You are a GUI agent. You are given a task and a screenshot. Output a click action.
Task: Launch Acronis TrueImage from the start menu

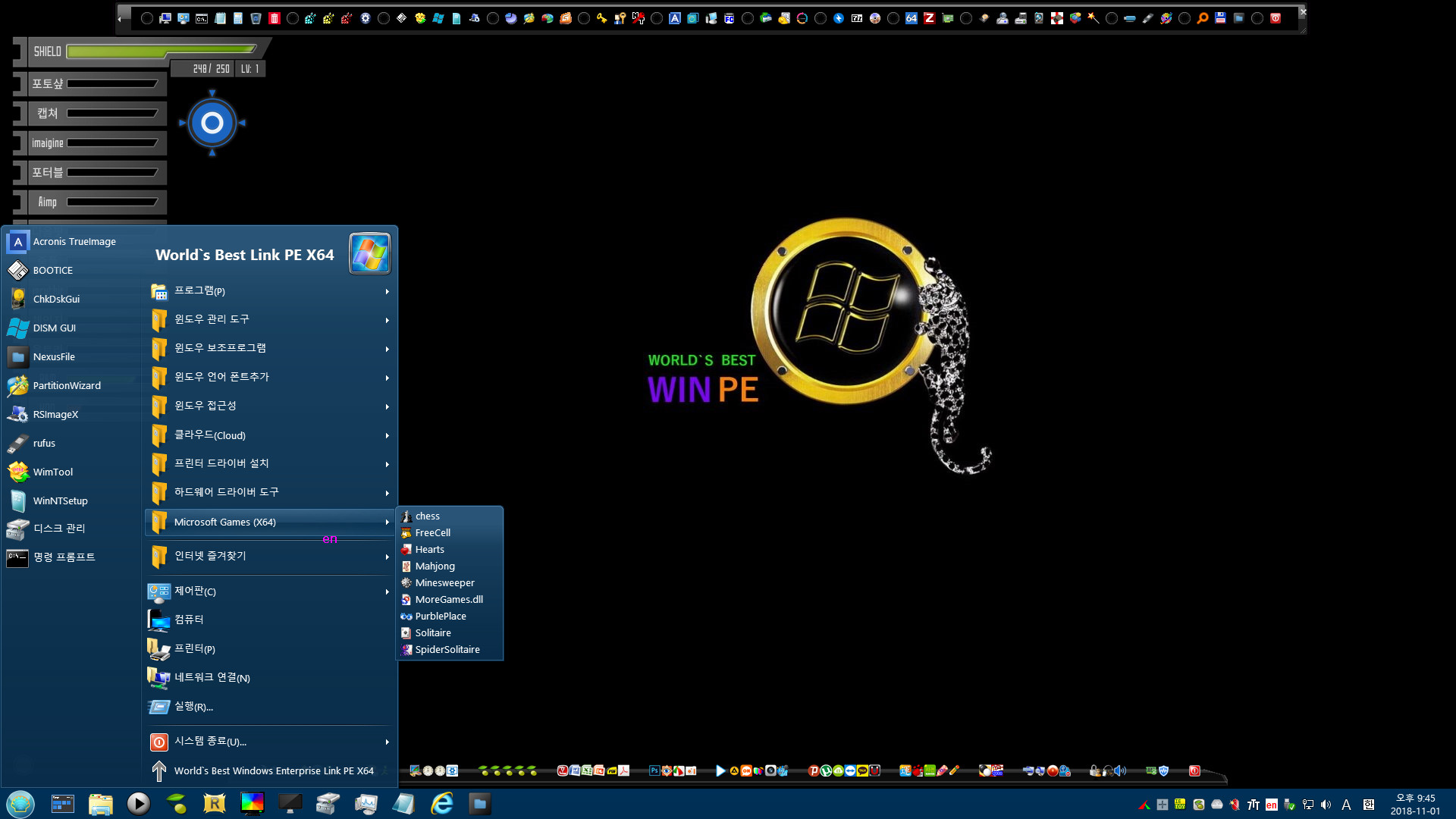coord(72,241)
